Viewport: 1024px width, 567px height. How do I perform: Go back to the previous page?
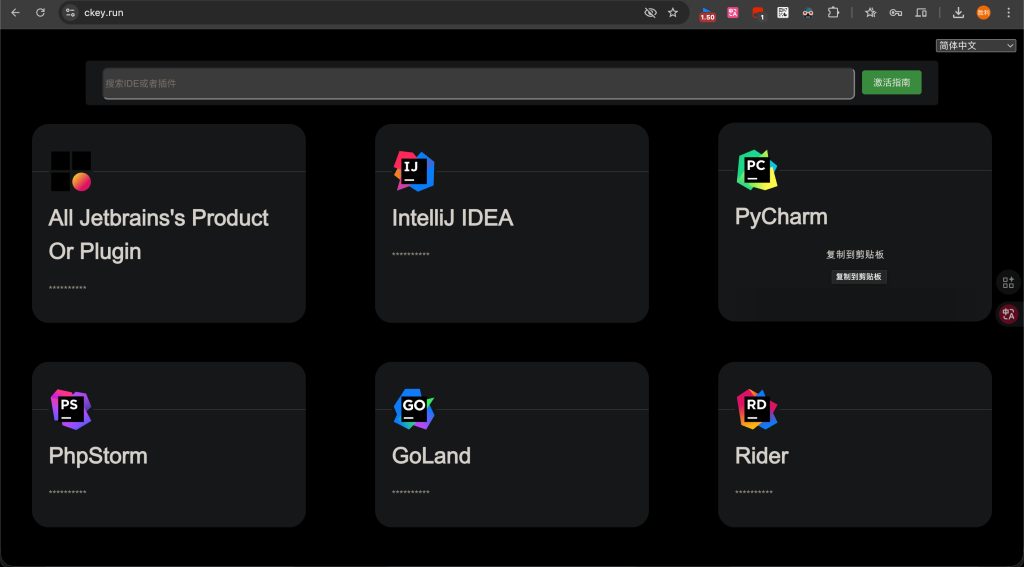click(x=15, y=12)
